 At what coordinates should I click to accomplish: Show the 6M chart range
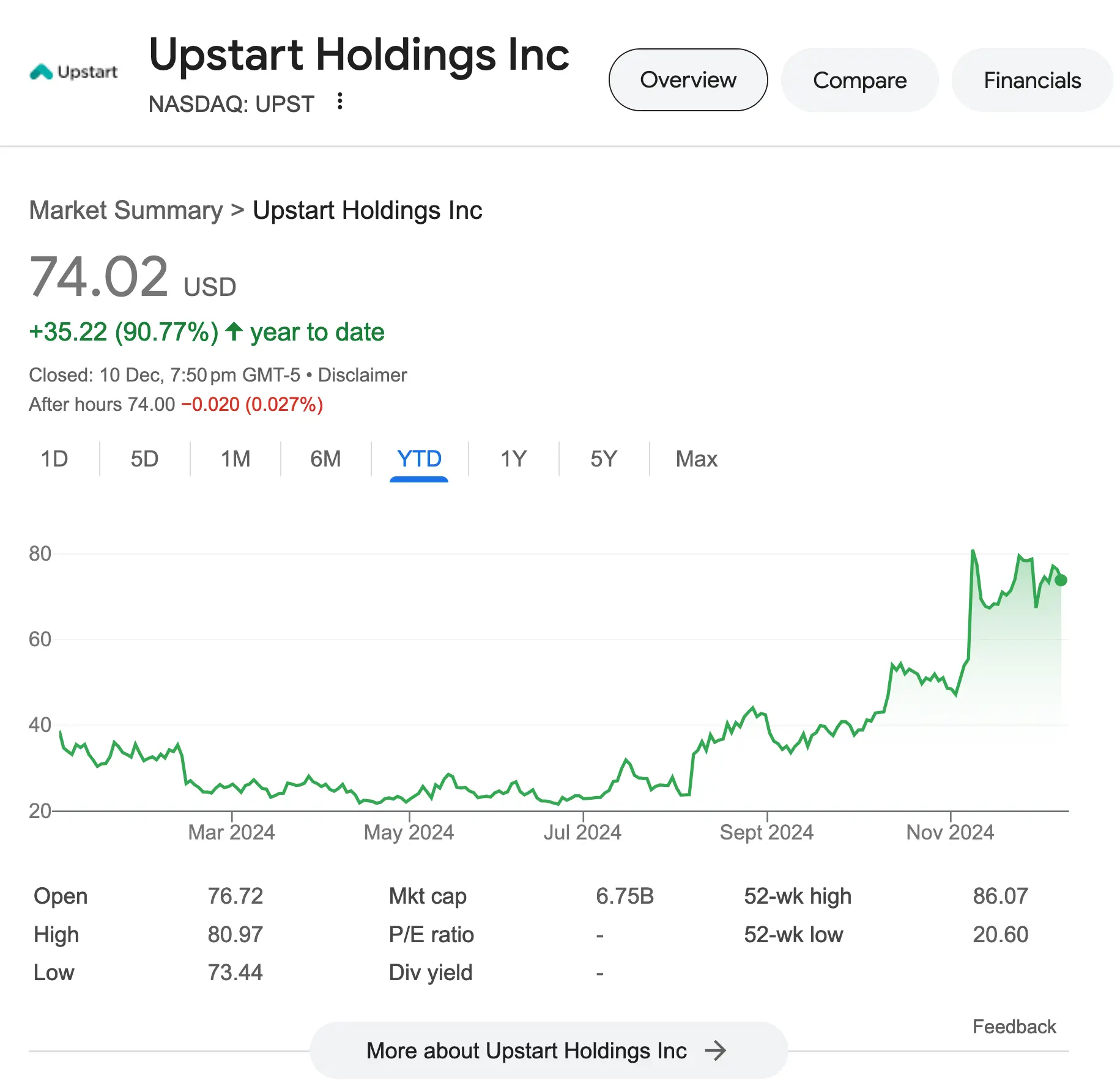pyautogui.click(x=325, y=459)
